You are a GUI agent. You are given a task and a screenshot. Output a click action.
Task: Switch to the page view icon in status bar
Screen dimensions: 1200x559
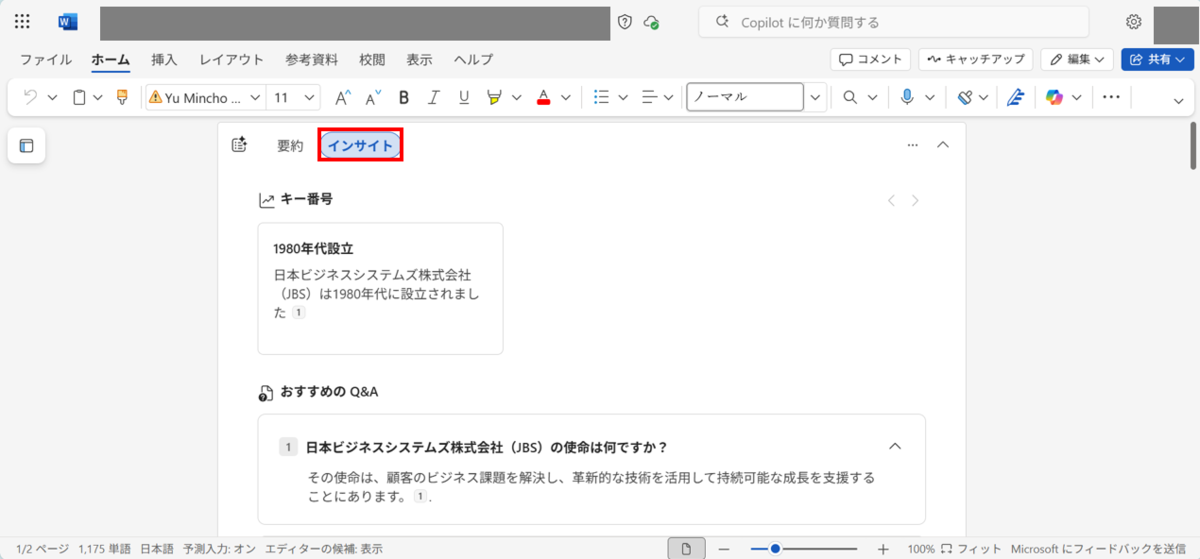[x=686, y=549]
